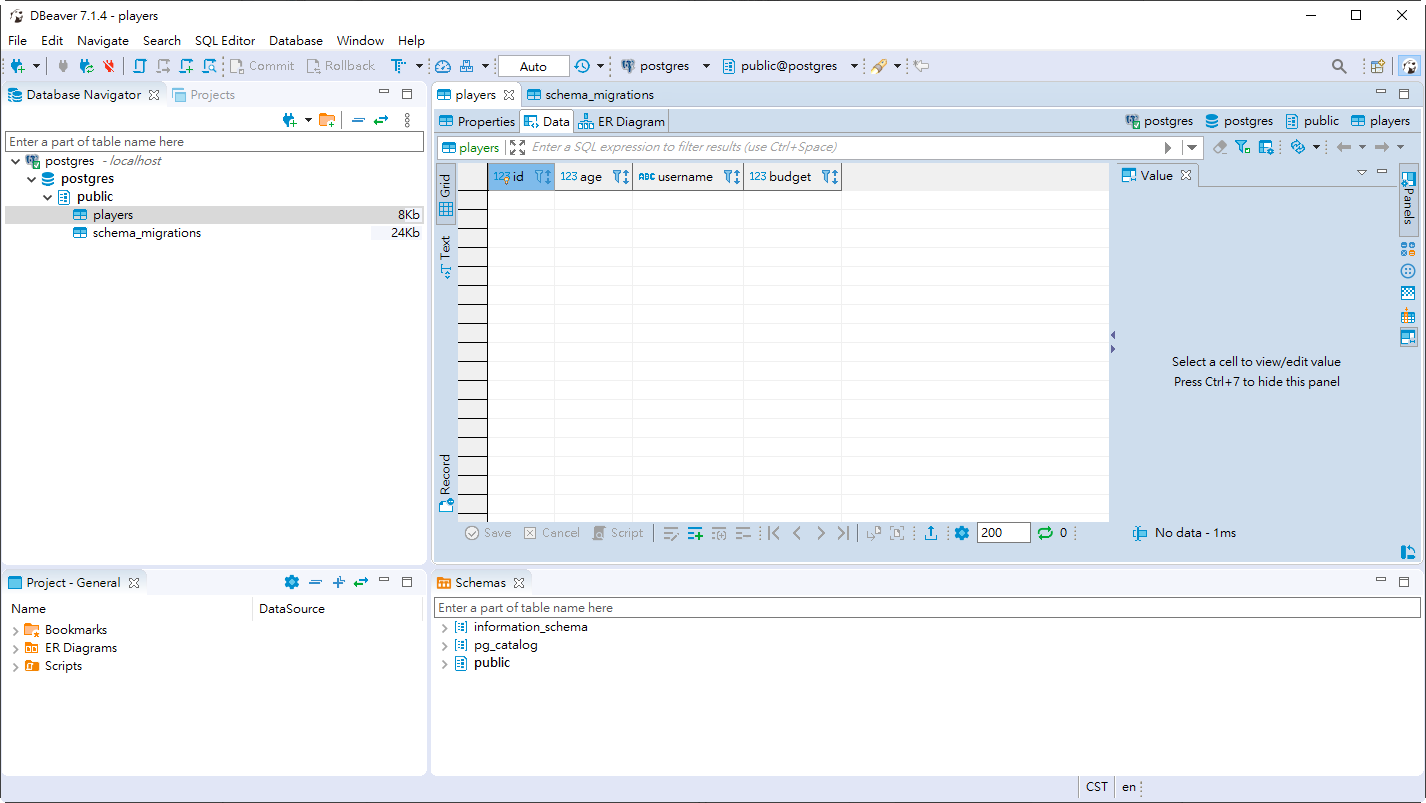Click the global search magnifier icon

click(1339, 66)
